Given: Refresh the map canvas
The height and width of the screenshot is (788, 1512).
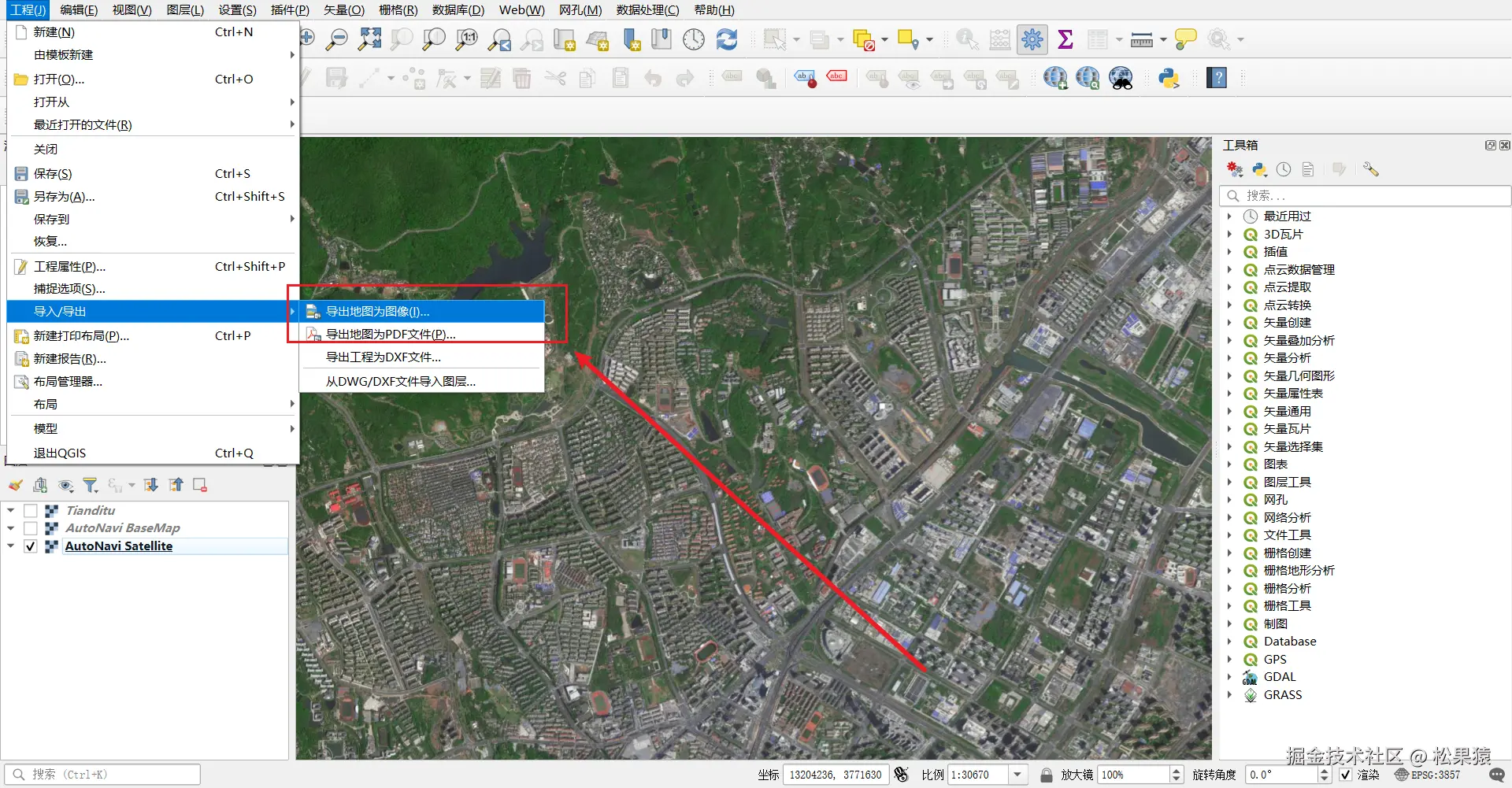Looking at the screenshot, I should click(727, 39).
